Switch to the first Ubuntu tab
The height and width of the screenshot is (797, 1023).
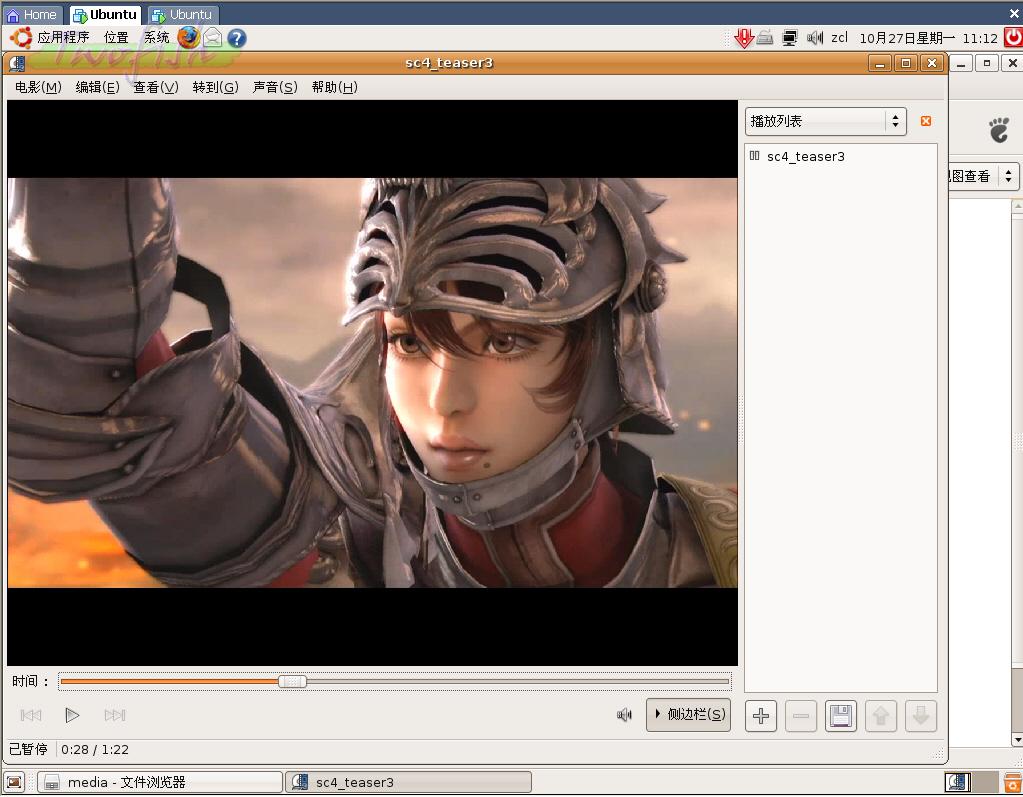pyautogui.click(x=106, y=14)
